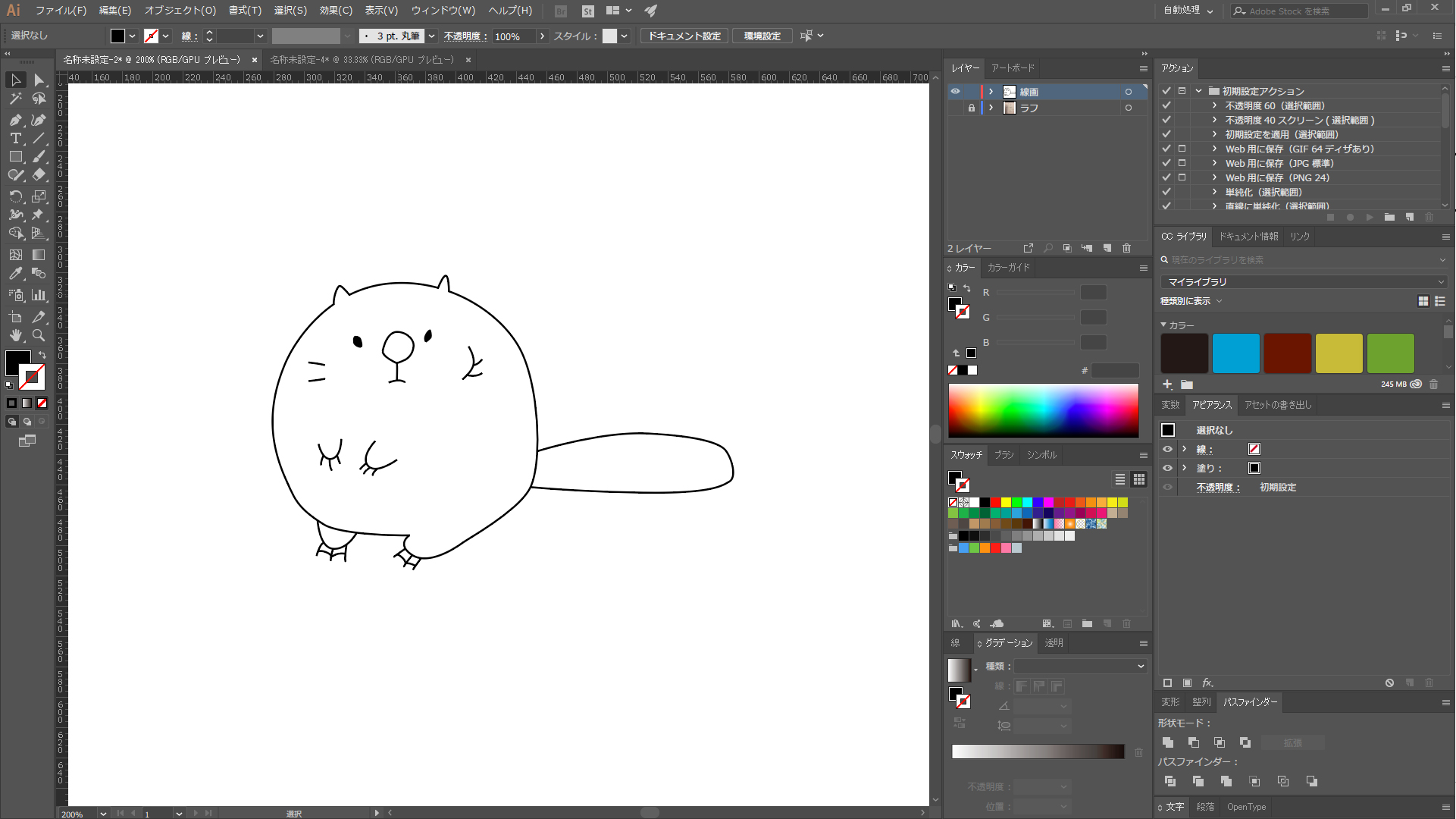Click the 環境設定 button

click(762, 36)
